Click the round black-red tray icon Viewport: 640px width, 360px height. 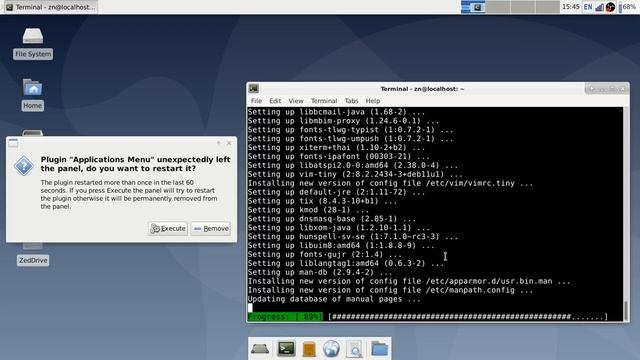(610, 7)
